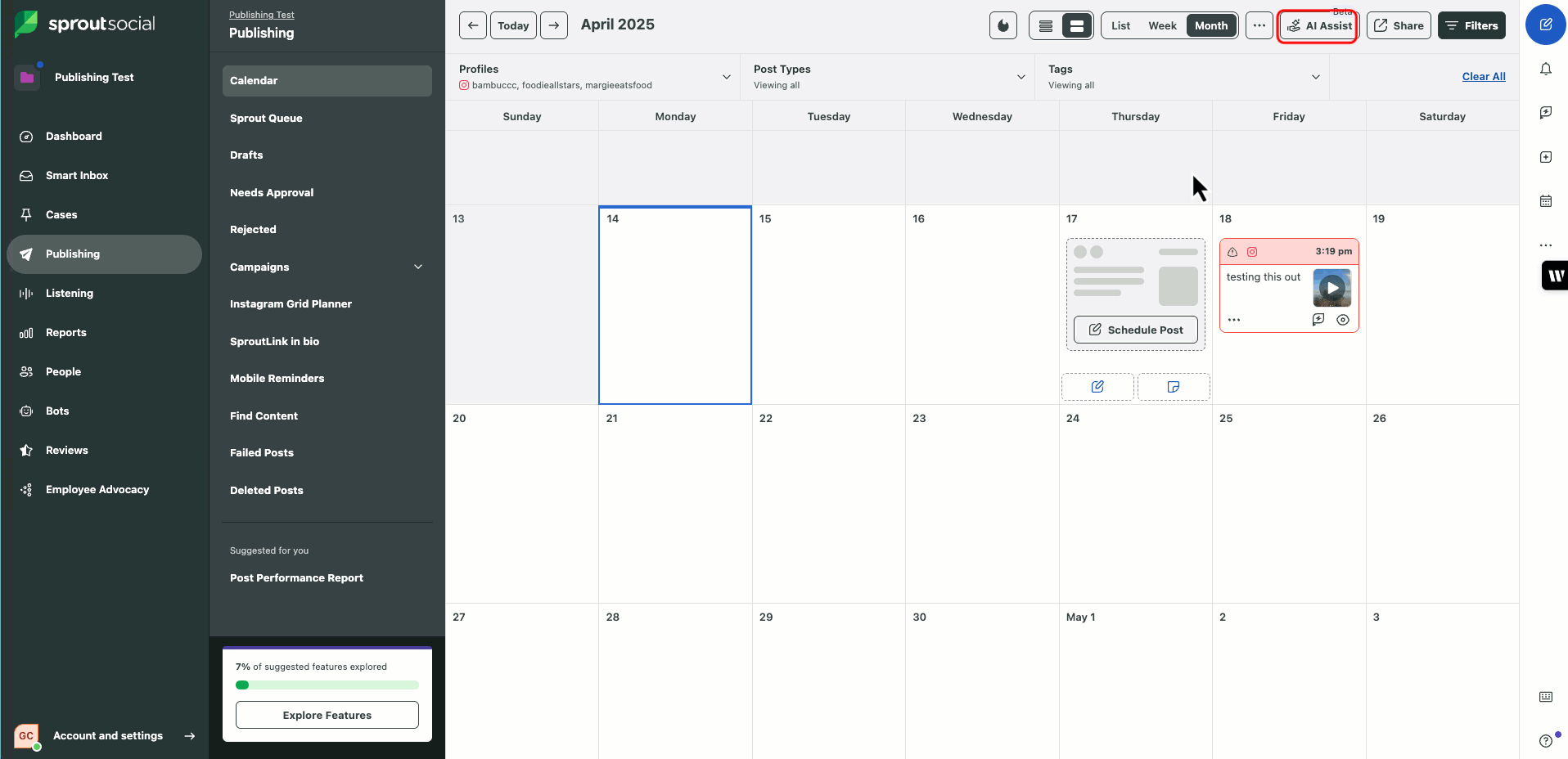Open Cases in the sidebar
Screen dimensions: 1568x759
click(x=104, y=215)
